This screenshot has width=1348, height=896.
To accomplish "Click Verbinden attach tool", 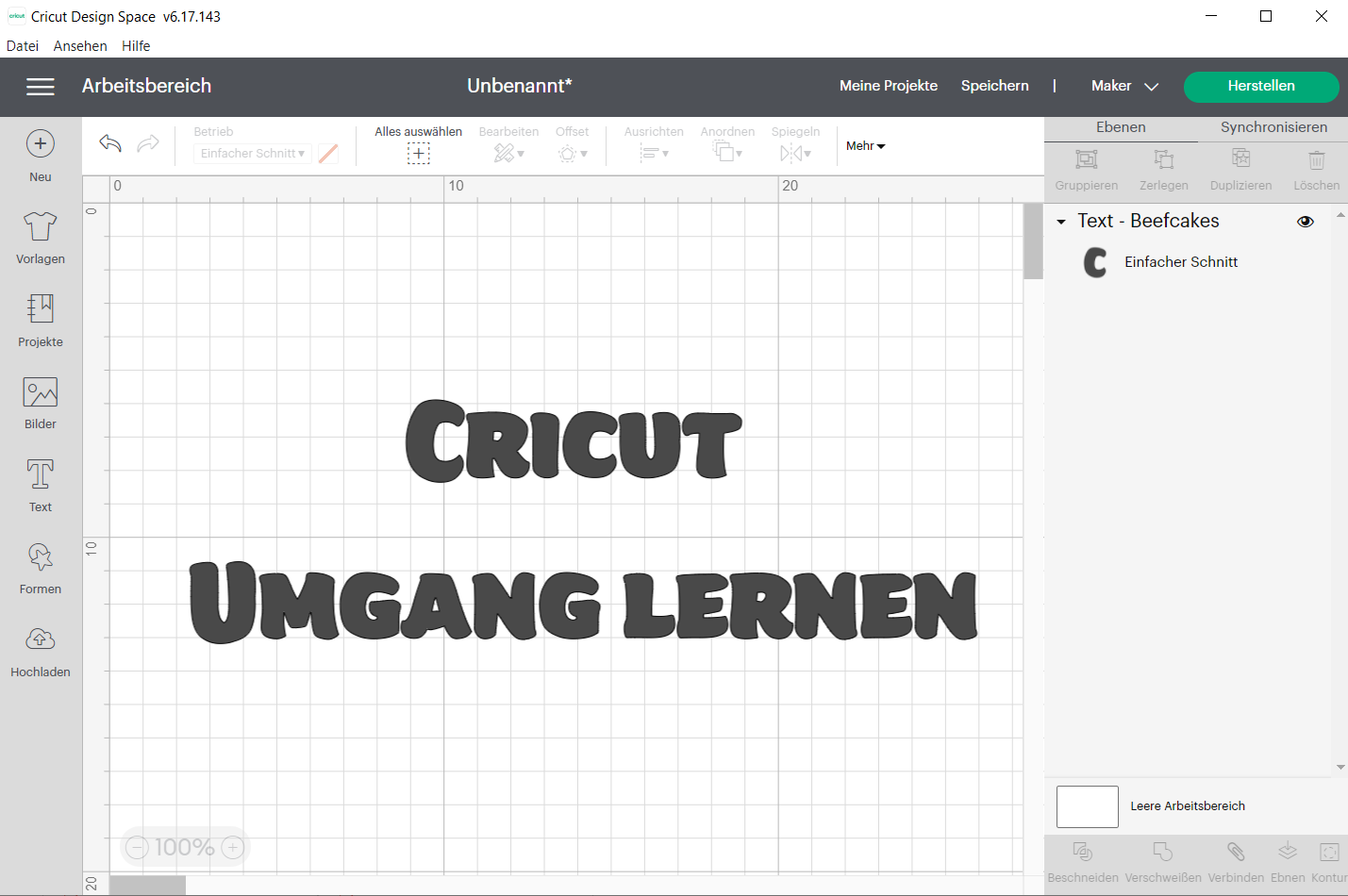I will click(x=1236, y=862).
